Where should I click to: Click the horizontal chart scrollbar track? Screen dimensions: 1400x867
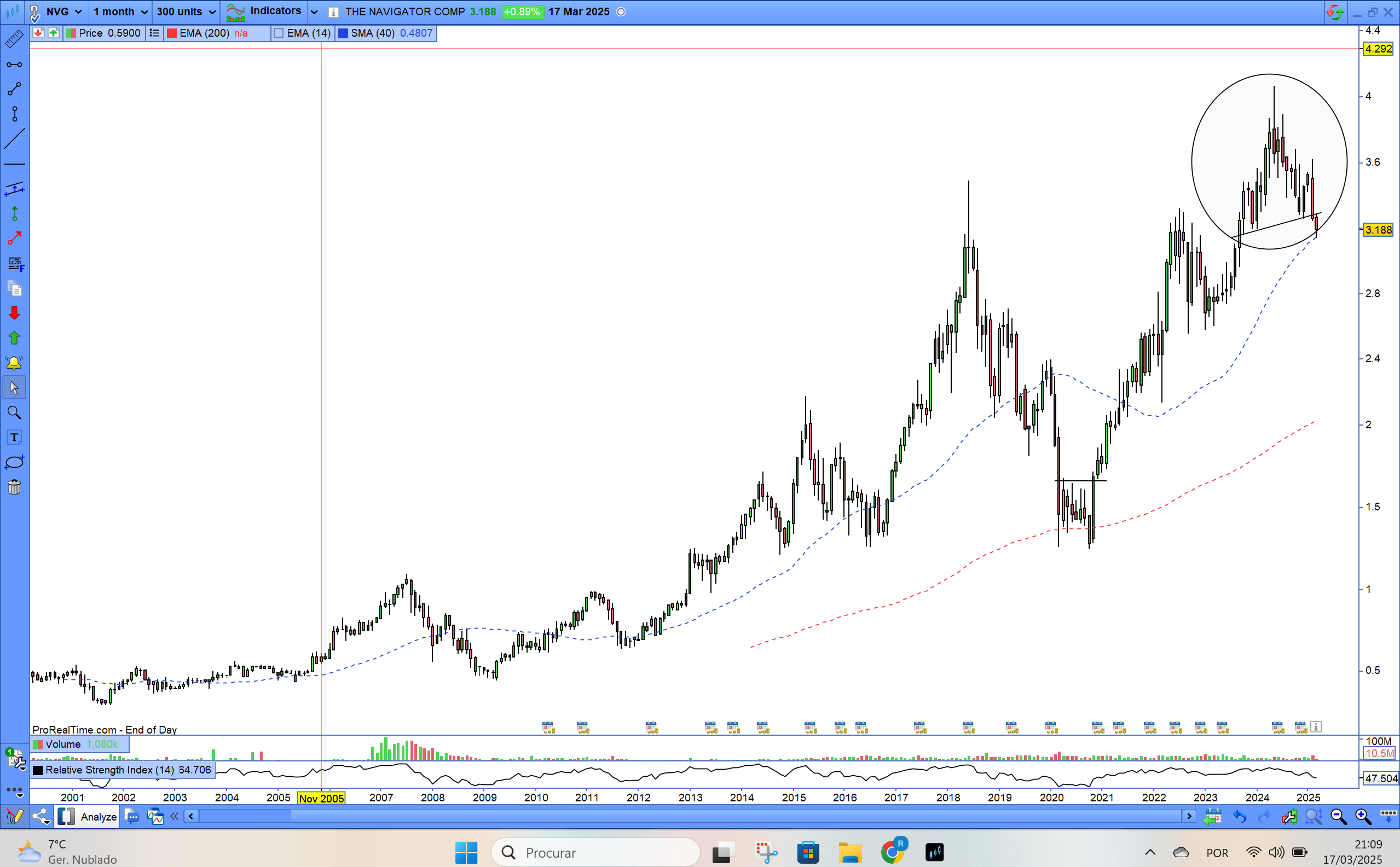pyautogui.click(x=689, y=816)
